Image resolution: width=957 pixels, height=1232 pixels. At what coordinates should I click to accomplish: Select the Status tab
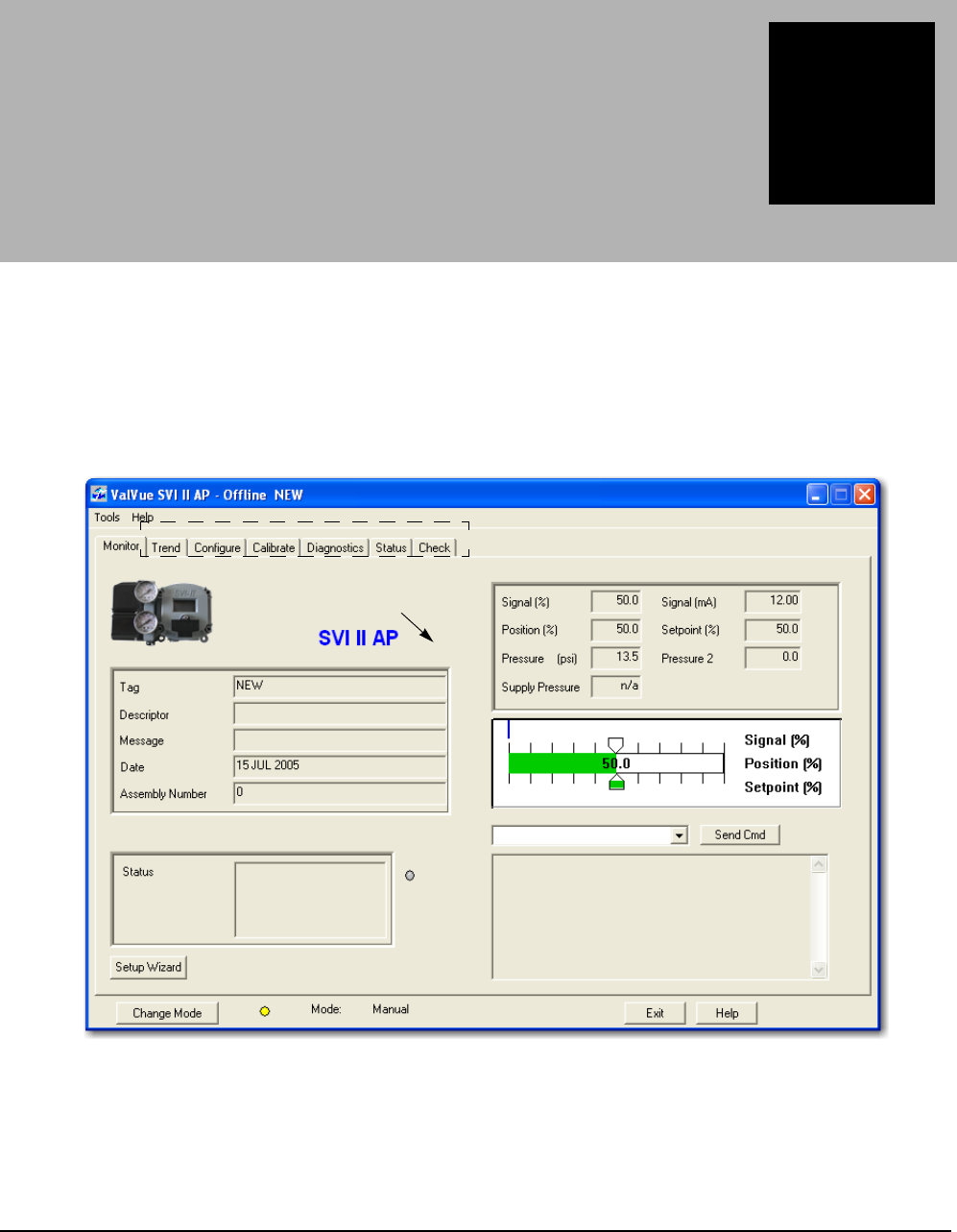[x=391, y=548]
